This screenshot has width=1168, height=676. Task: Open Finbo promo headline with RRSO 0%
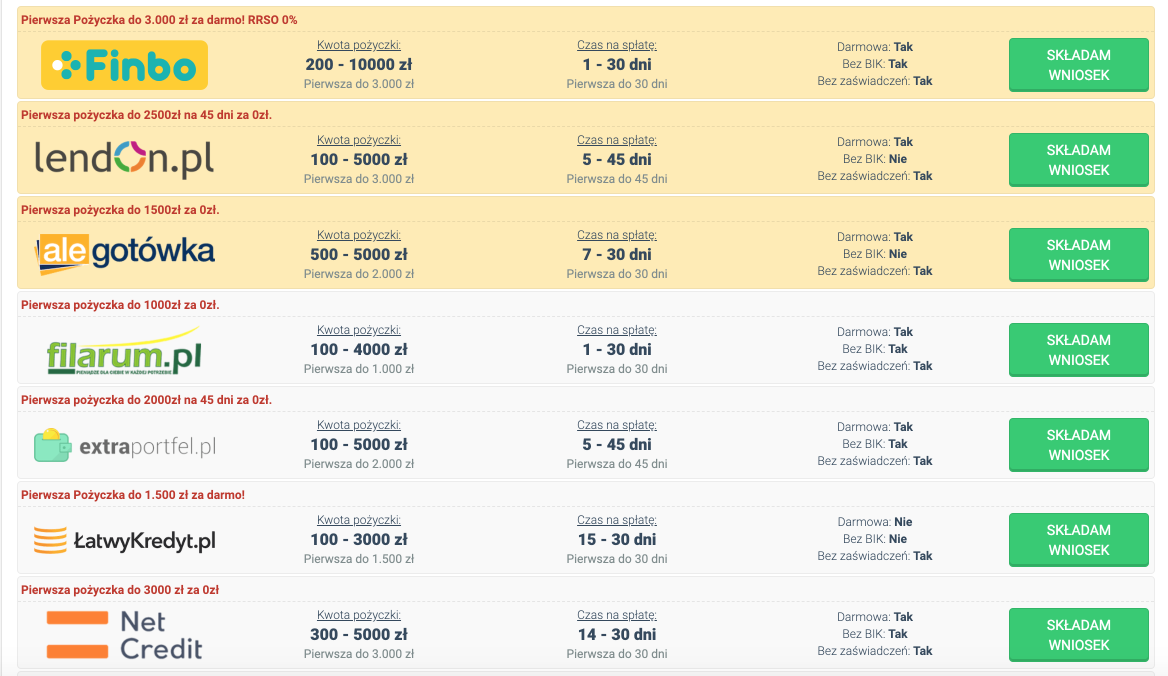point(159,20)
